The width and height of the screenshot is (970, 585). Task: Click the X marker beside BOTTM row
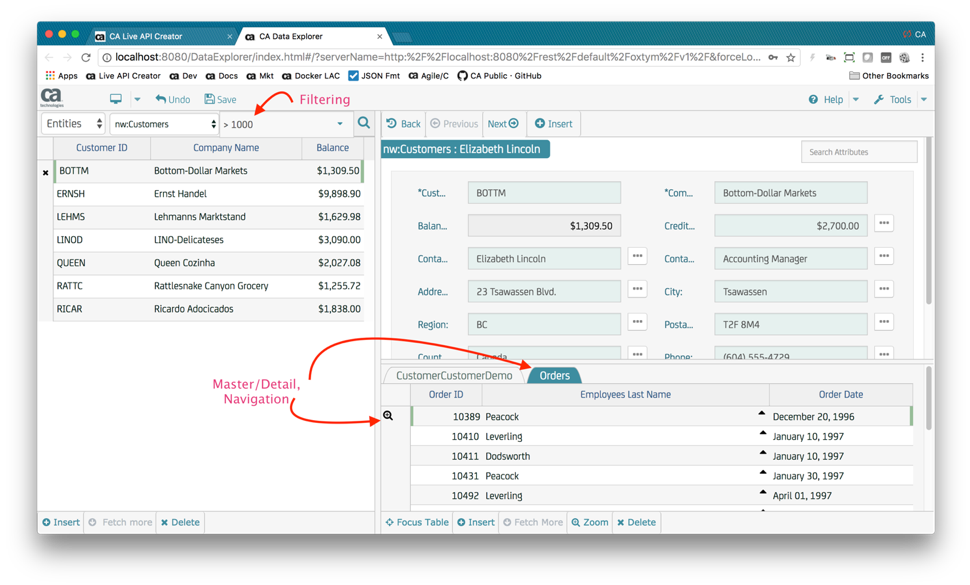[45, 173]
